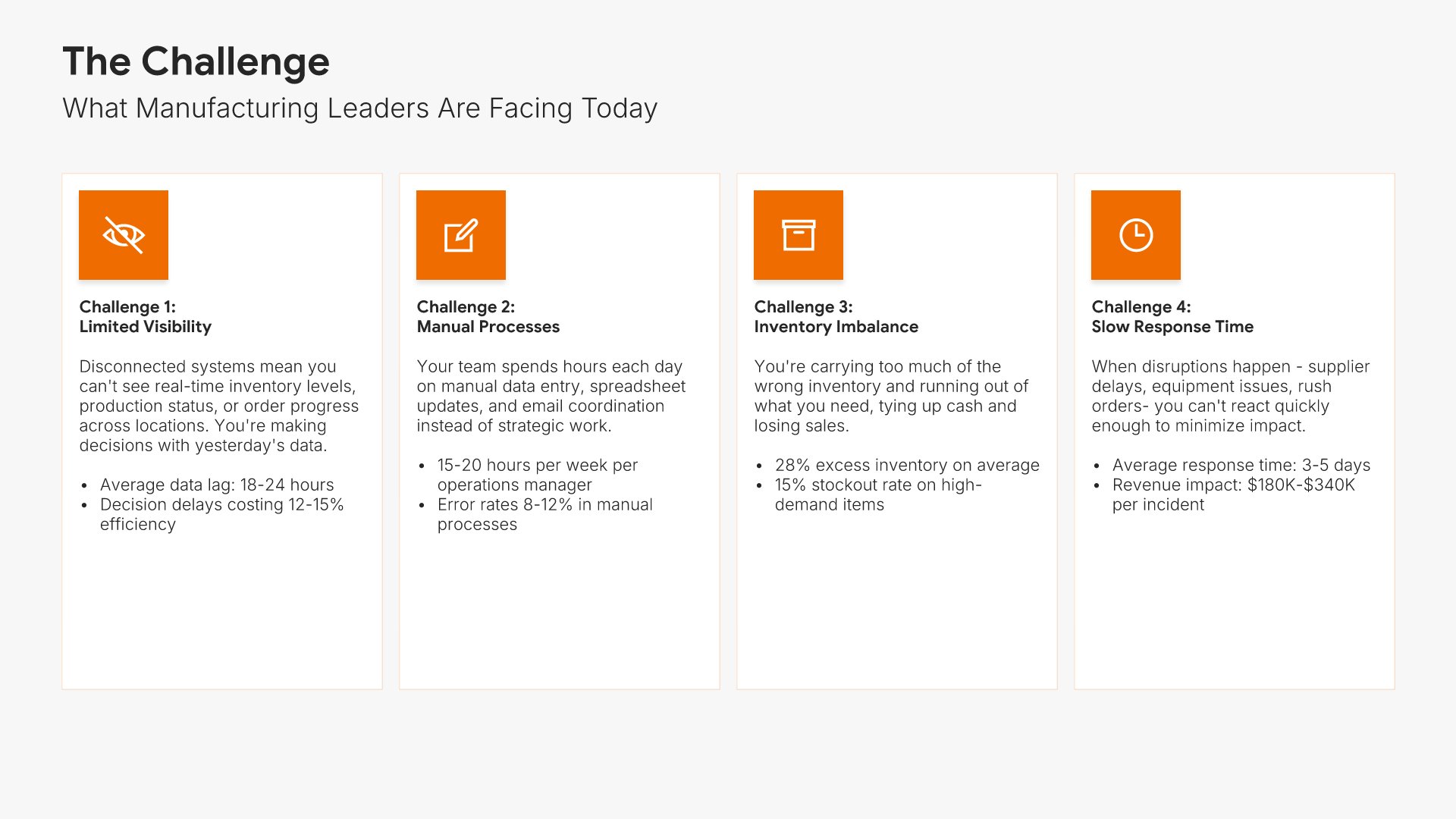Click the "15% stockout rate" bullet
1456x819 pixels.
click(878, 494)
